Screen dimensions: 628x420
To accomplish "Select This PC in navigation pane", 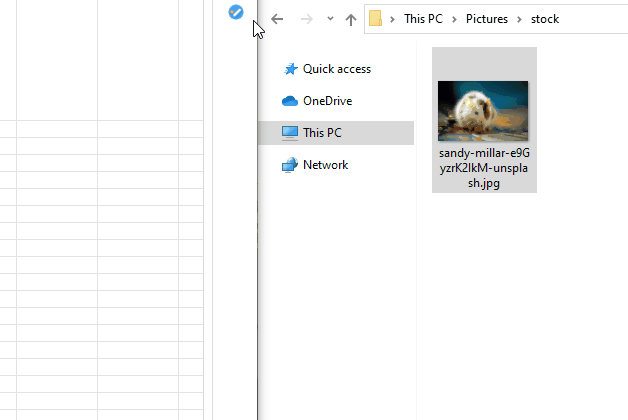I will (x=336, y=133).
